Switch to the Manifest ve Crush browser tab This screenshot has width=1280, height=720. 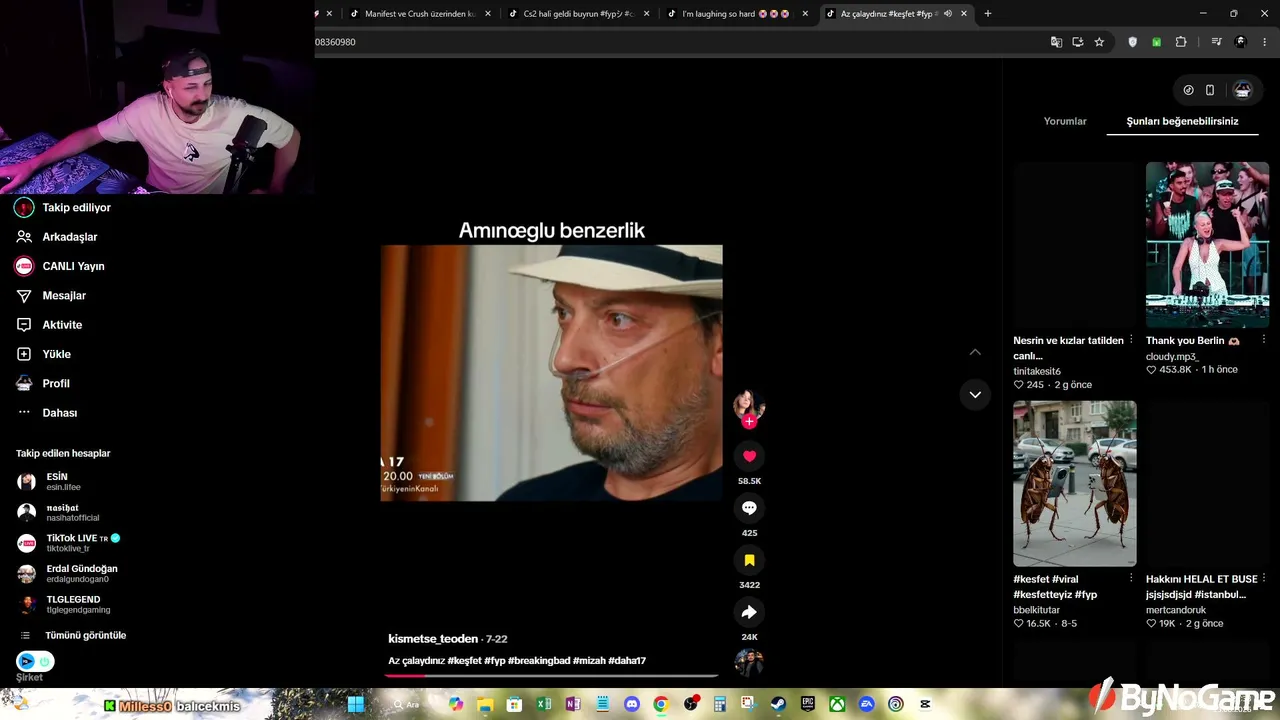pyautogui.click(x=420, y=14)
